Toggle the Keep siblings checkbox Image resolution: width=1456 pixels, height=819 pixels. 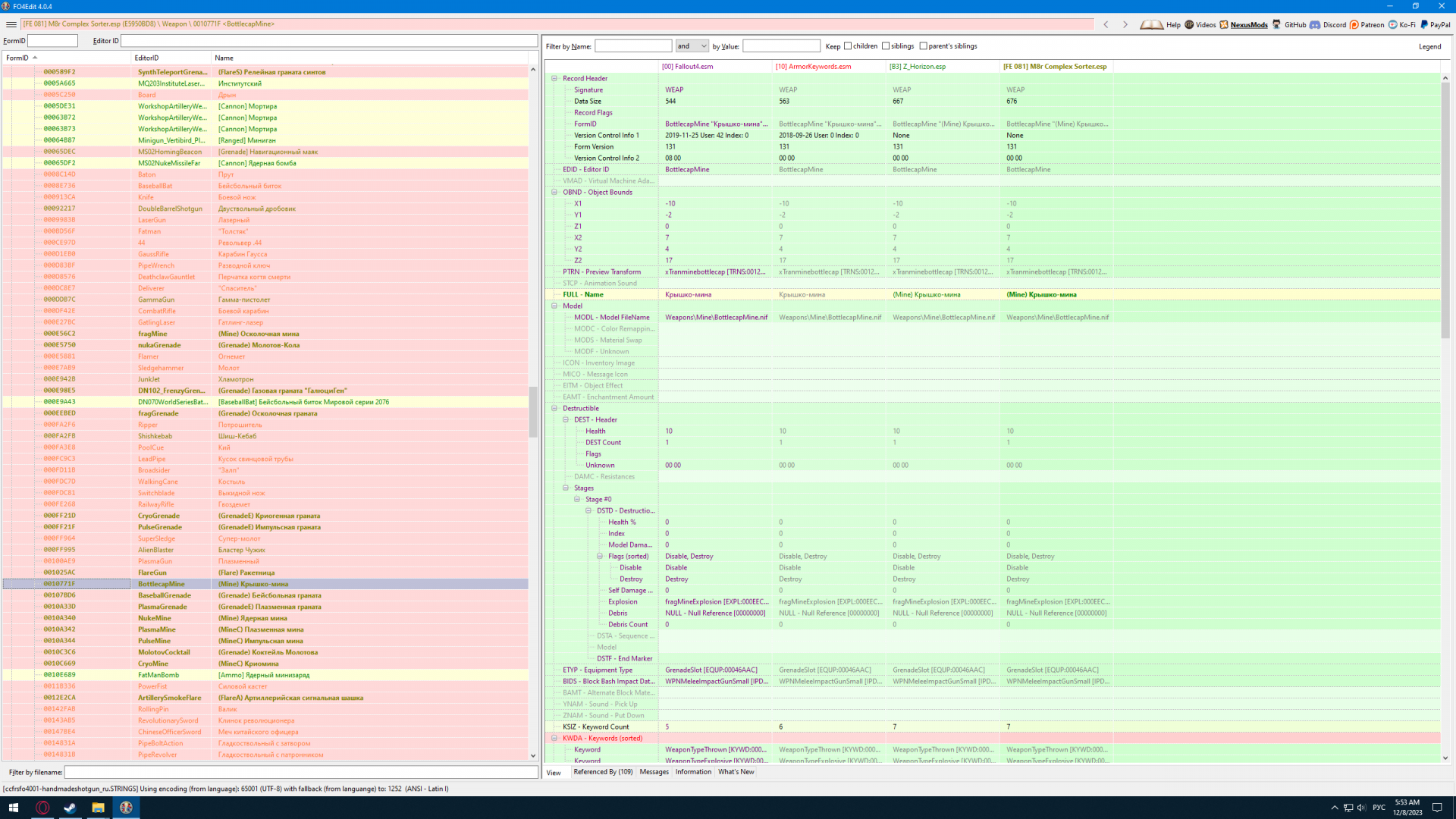(x=886, y=46)
